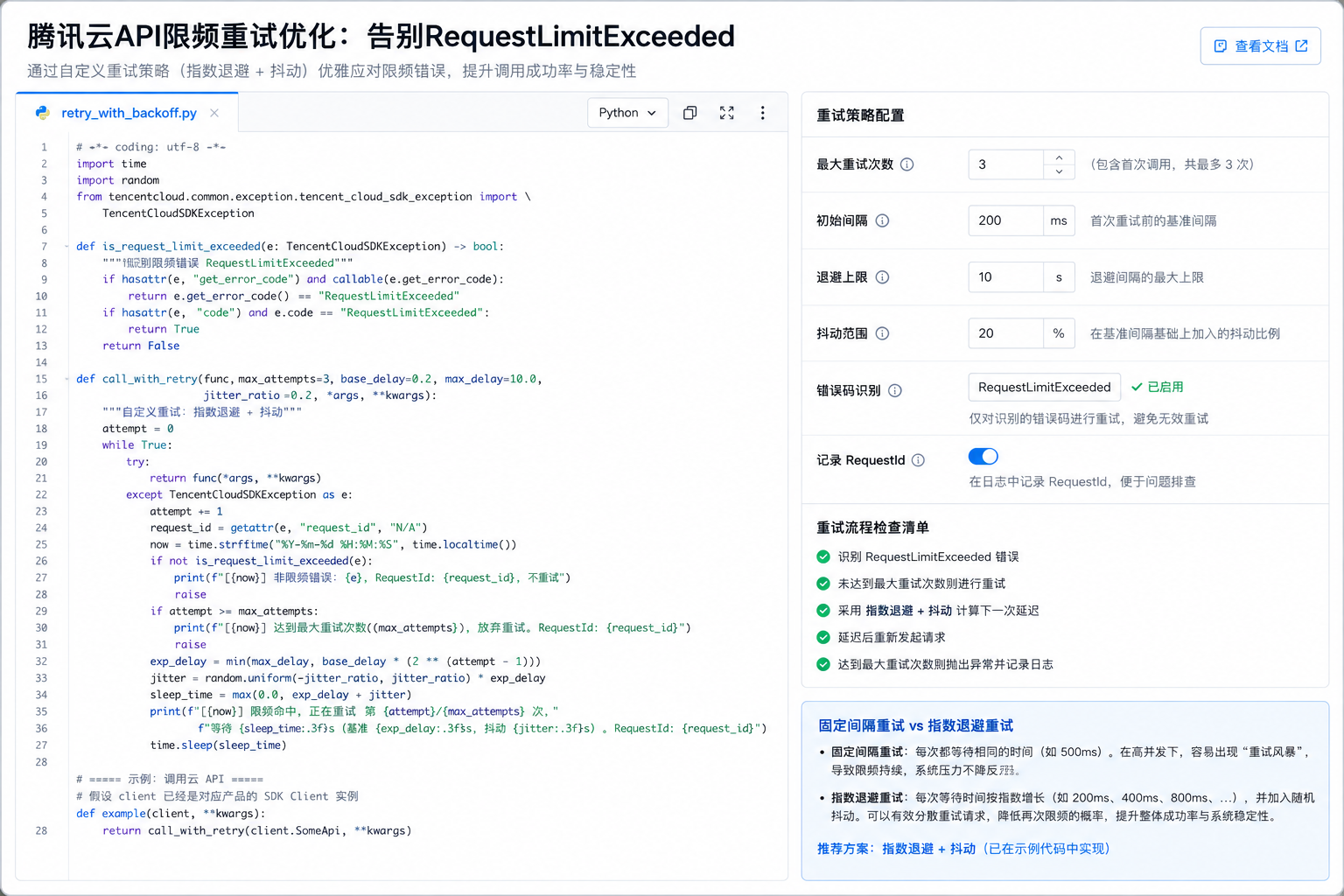The height and width of the screenshot is (896, 1344).
Task: Click the code line 'return True'
Action: 163,329
